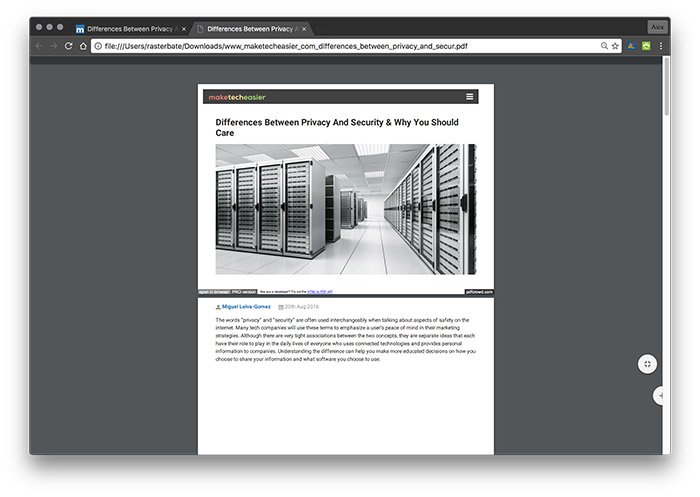Click the pdfcrowd.com link

coord(479,292)
